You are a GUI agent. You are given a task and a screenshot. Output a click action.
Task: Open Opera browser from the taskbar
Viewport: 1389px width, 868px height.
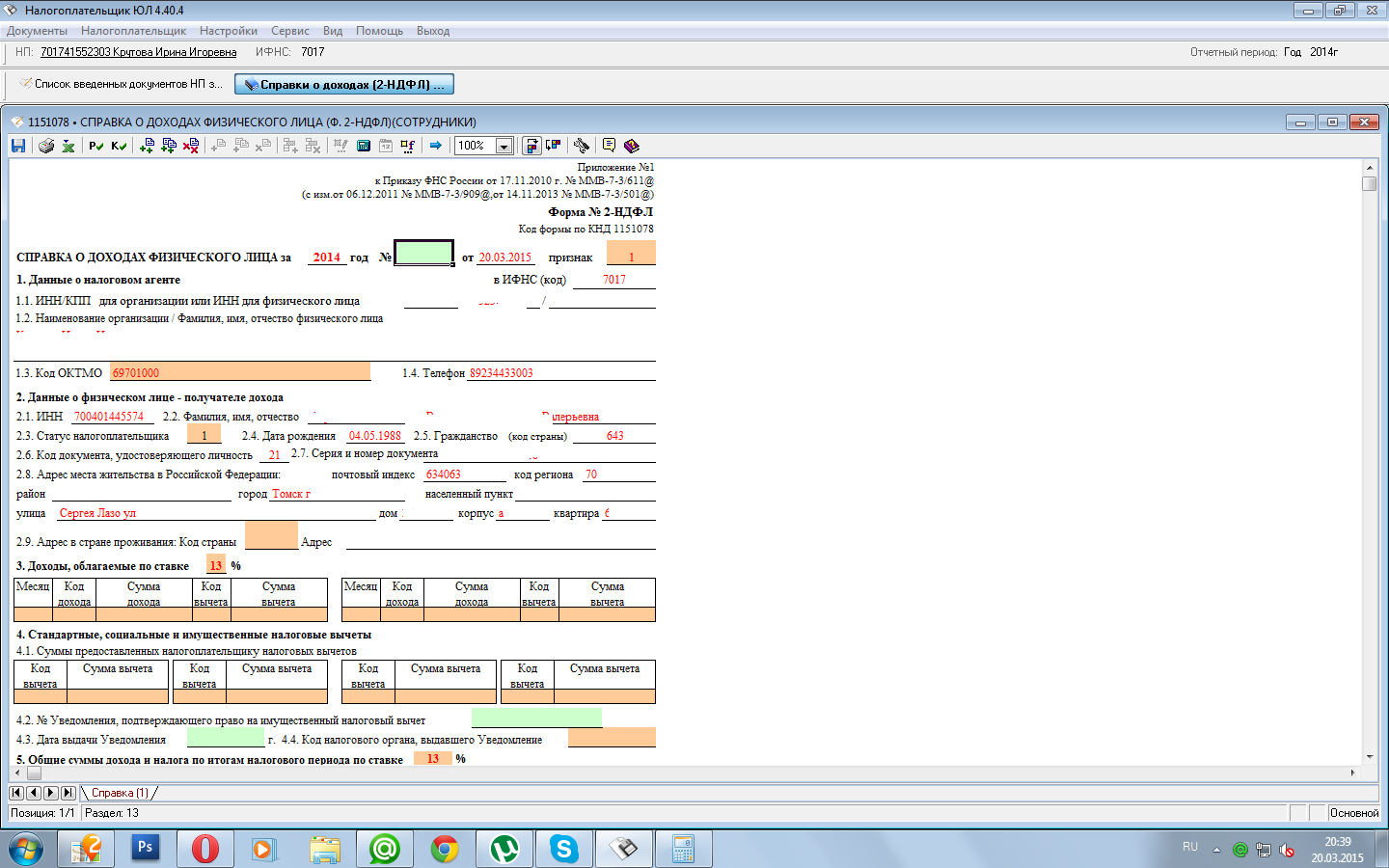204,849
